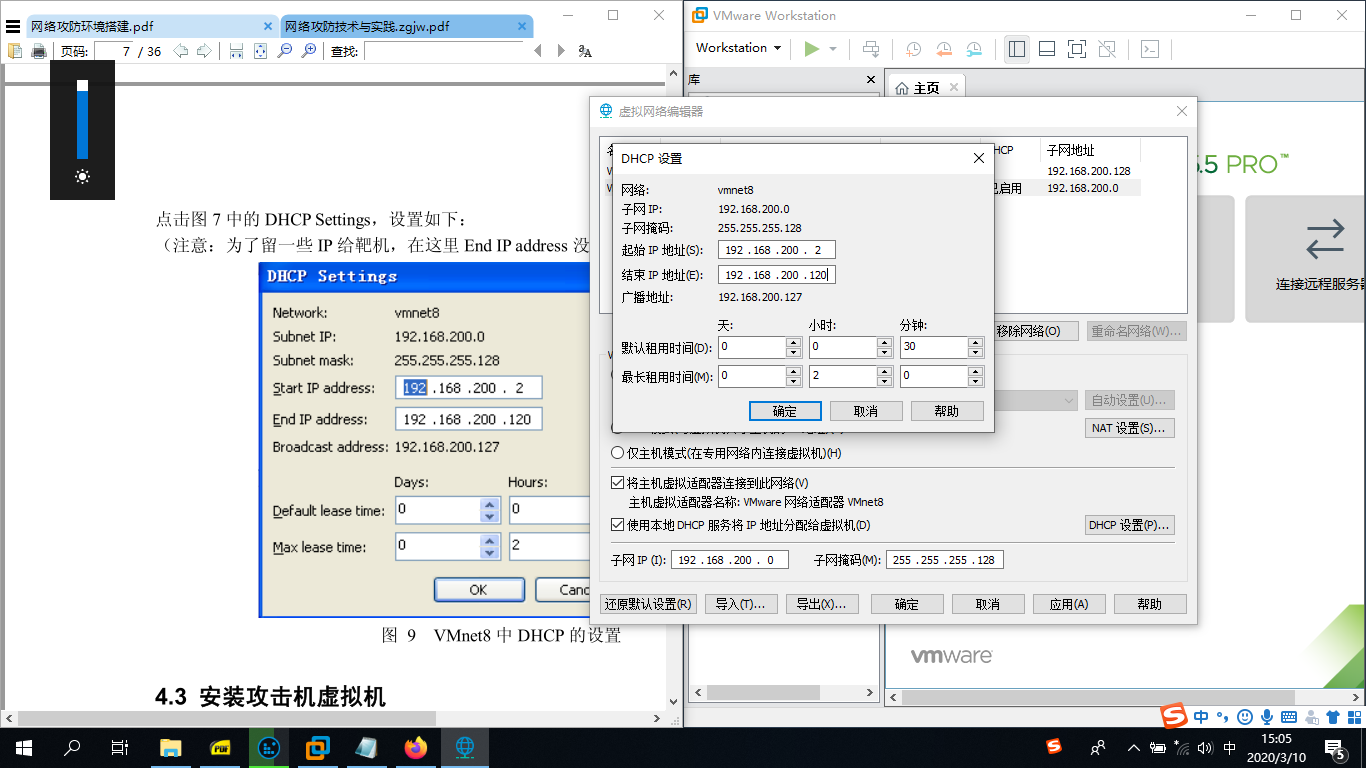Viewport: 1366px width, 768px height.
Task: Click the 子网 IP field in network editor
Action: pyautogui.click(x=730, y=560)
